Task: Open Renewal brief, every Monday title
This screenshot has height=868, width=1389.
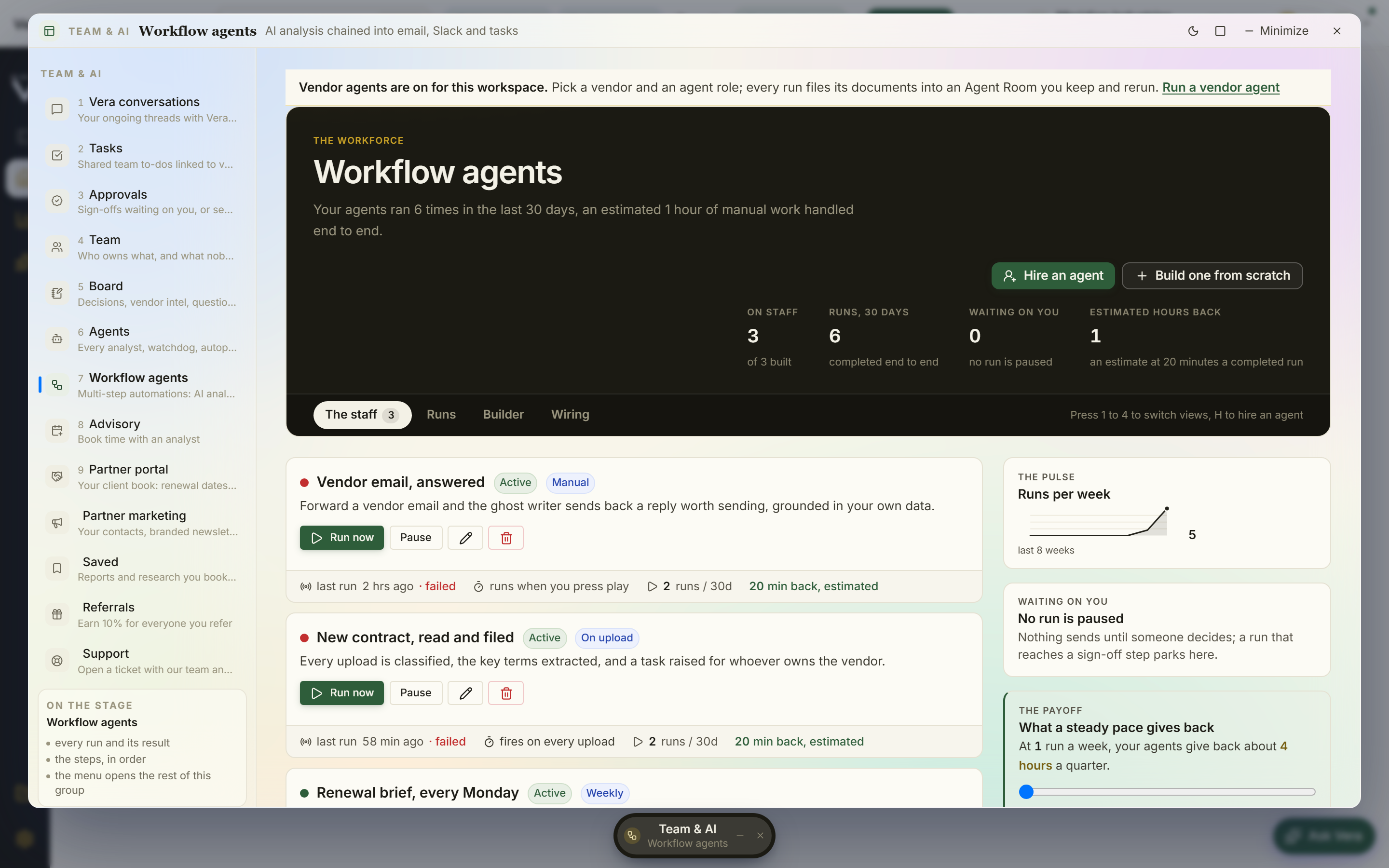Action: coord(417,793)
